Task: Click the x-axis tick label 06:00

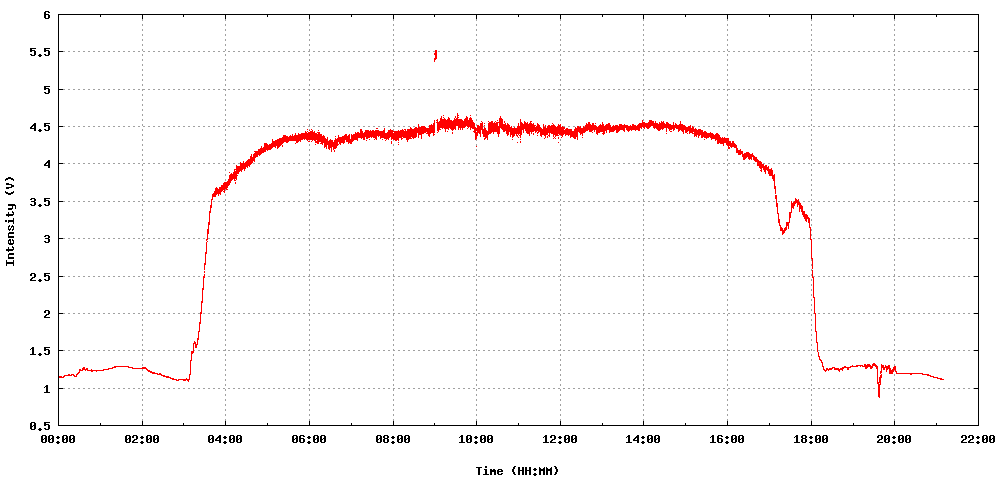Action: click(309, 439)
